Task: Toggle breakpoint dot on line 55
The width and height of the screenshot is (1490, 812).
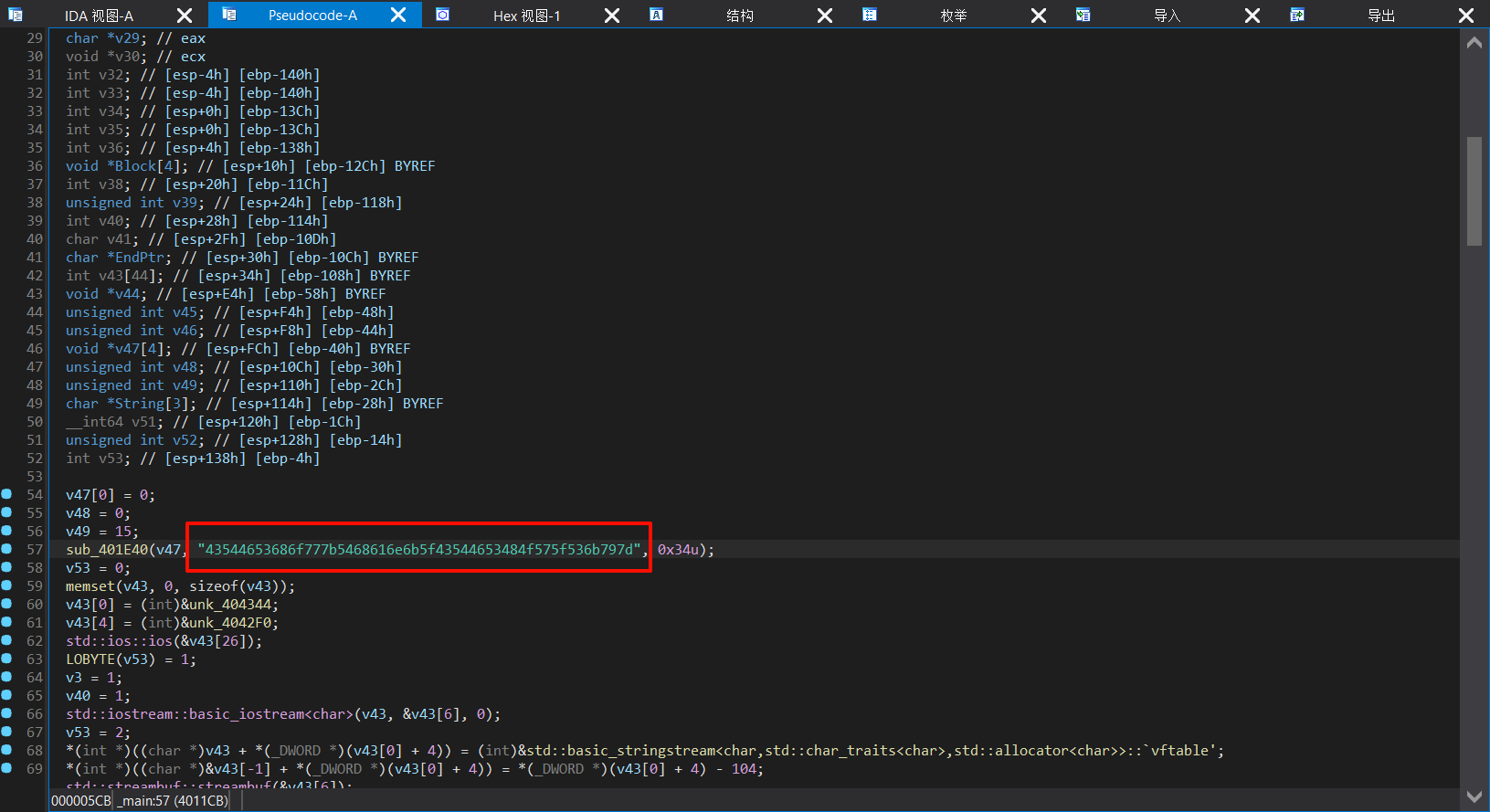Action: (x=6, y=512)
